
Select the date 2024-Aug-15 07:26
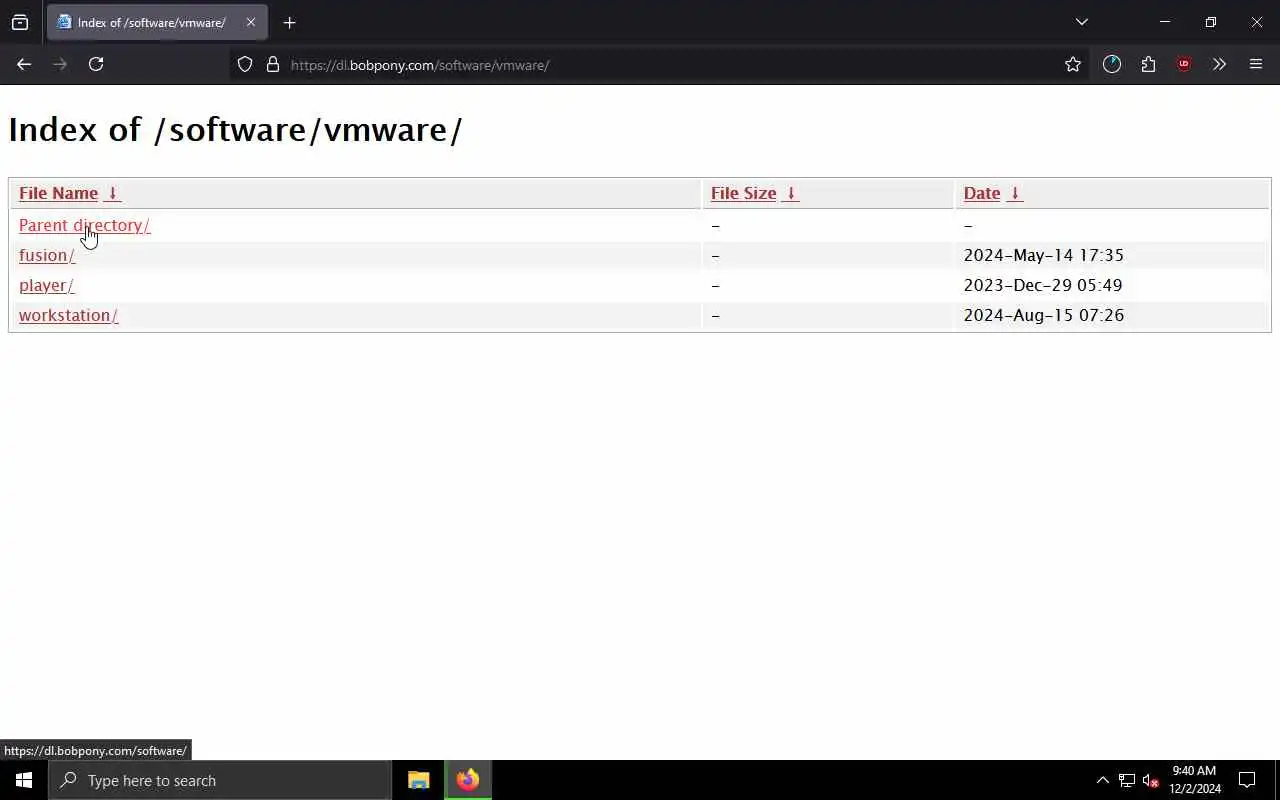[x=1043, y=315]
